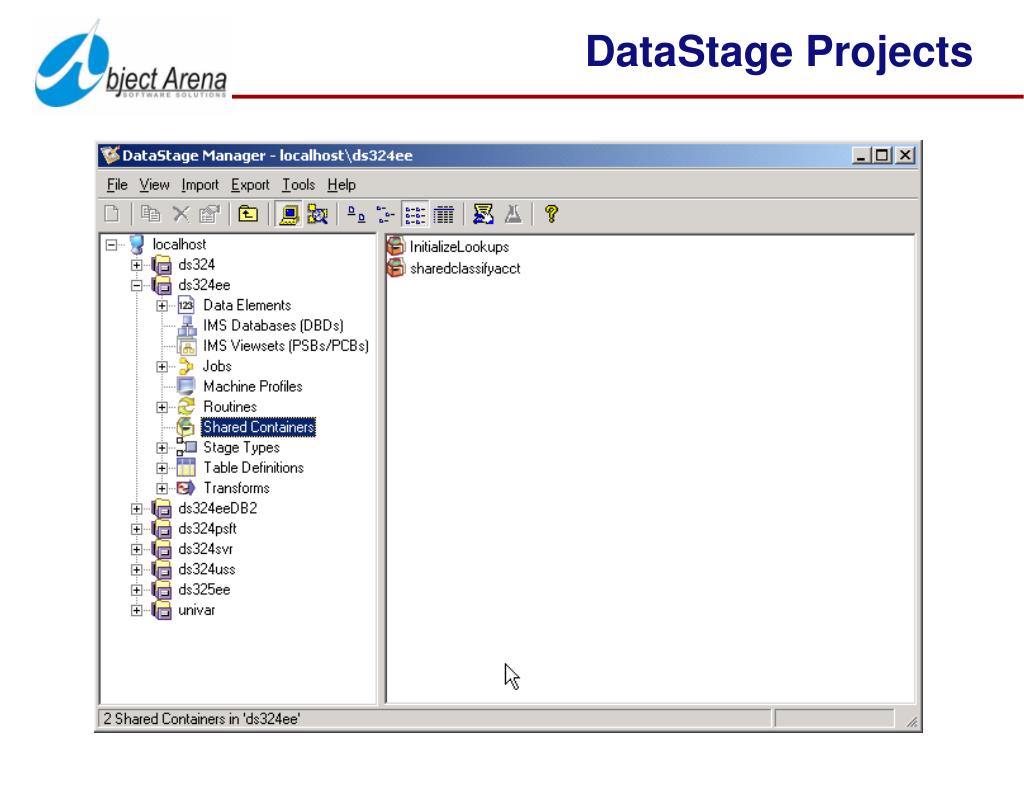
Task: Expand the ds324psft project node
Action: pos(136,529)
